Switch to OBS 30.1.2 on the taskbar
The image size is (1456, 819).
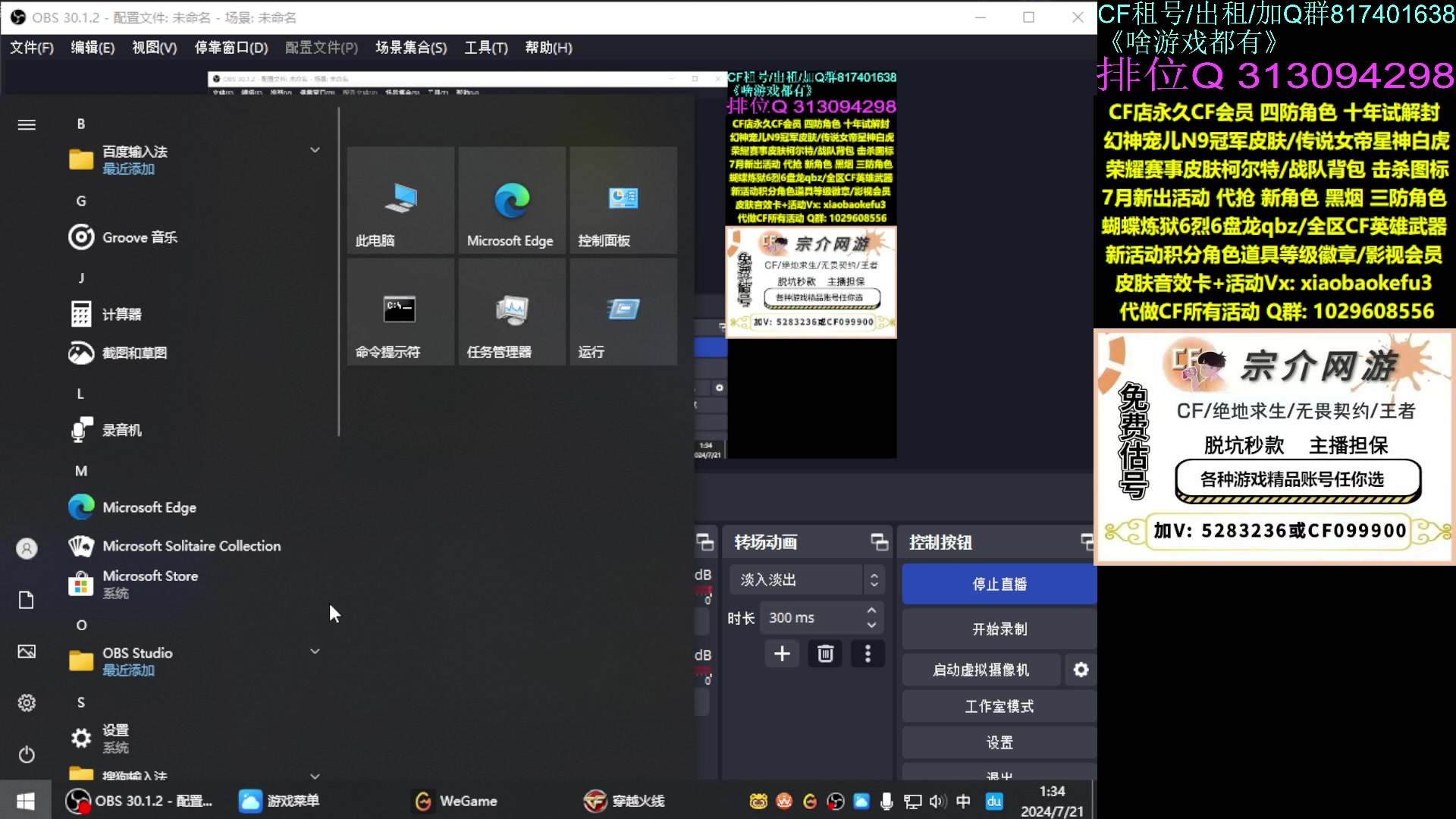tap(140, 801)
